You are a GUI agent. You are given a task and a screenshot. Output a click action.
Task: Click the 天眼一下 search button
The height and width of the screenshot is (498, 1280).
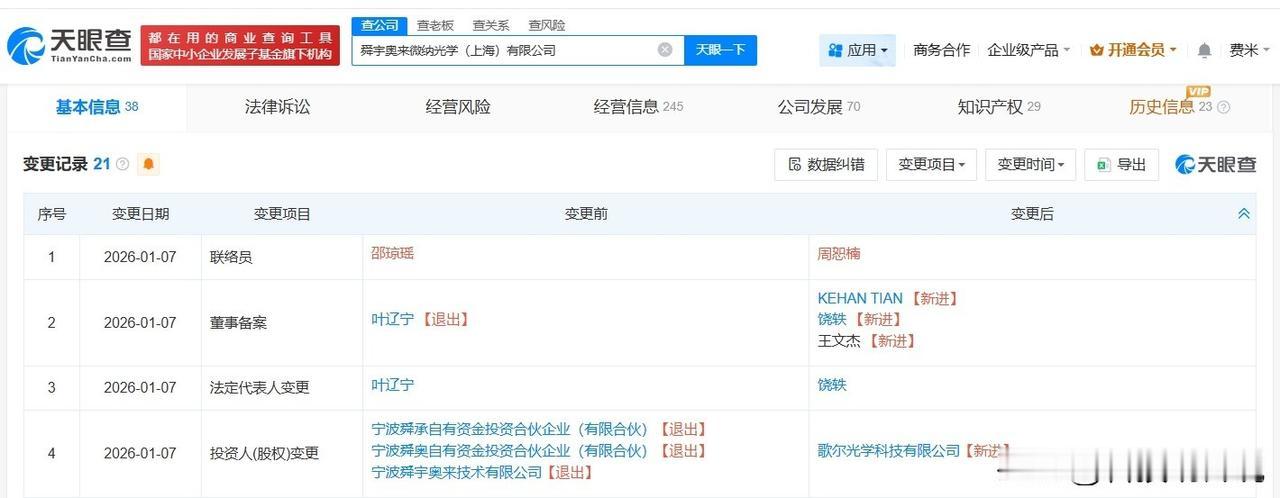click(720, 50)
